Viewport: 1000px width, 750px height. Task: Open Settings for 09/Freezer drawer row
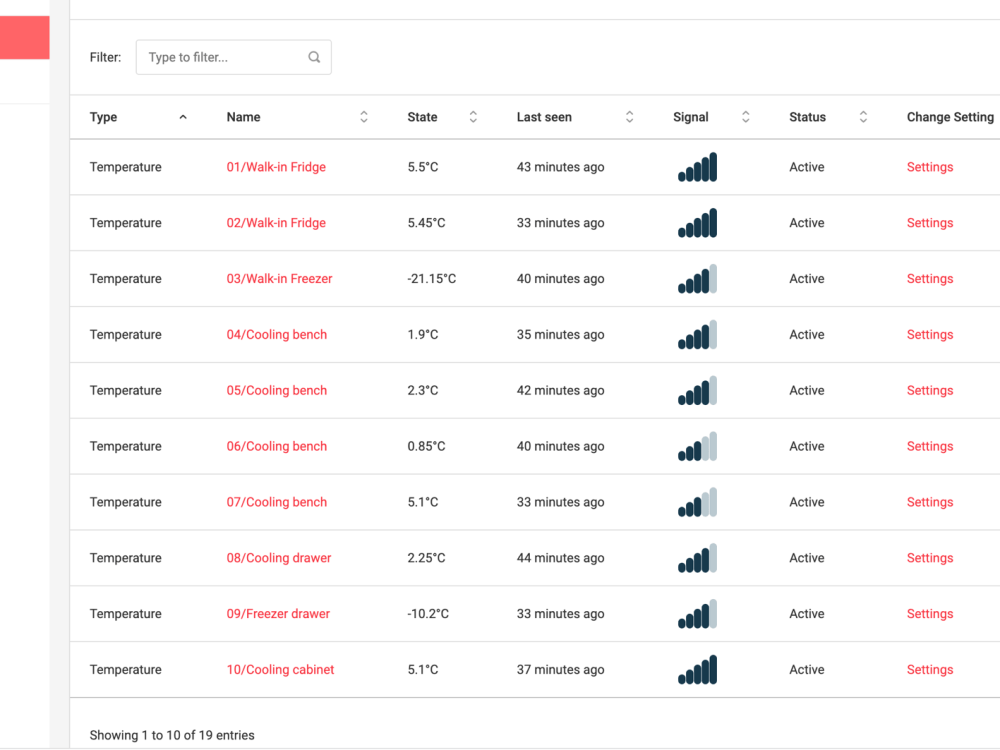930,614
